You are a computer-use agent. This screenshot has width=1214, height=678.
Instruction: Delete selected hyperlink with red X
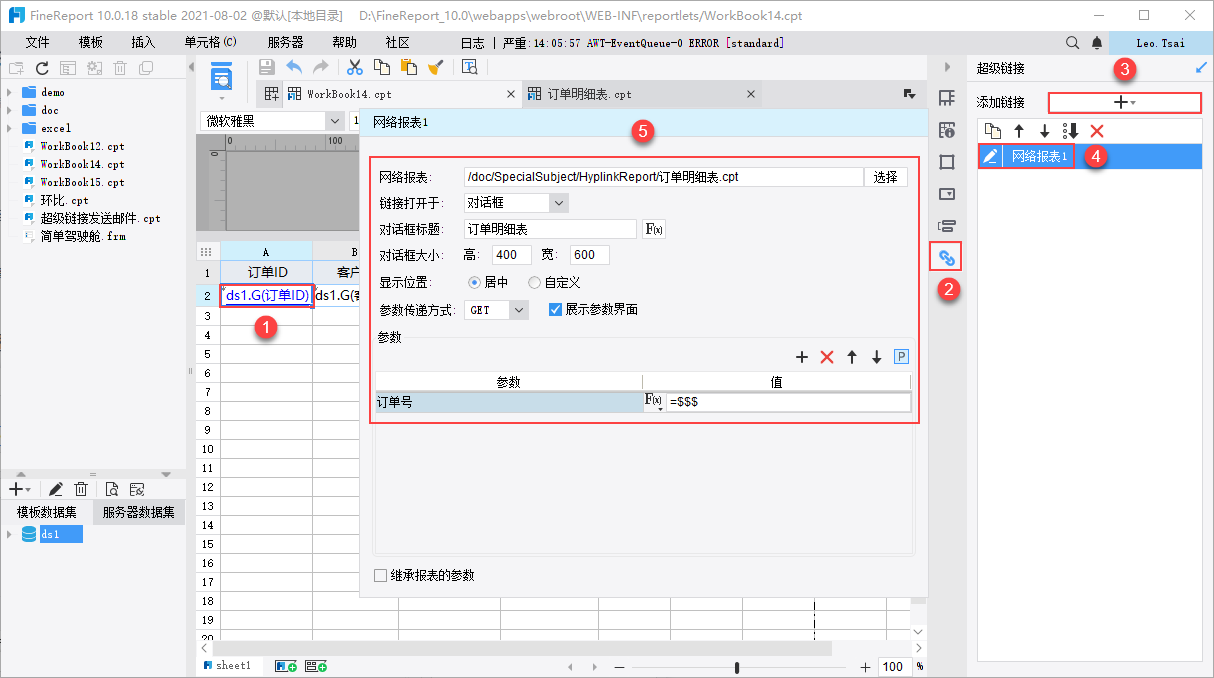(1097, 131)
